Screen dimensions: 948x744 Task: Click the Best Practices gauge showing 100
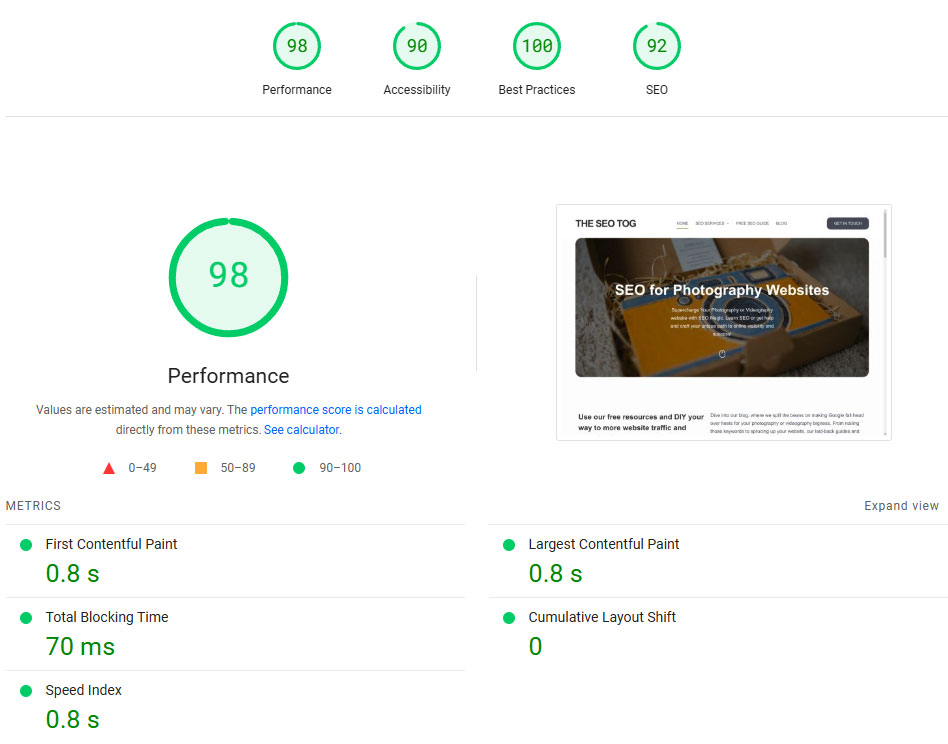point(536,45)
